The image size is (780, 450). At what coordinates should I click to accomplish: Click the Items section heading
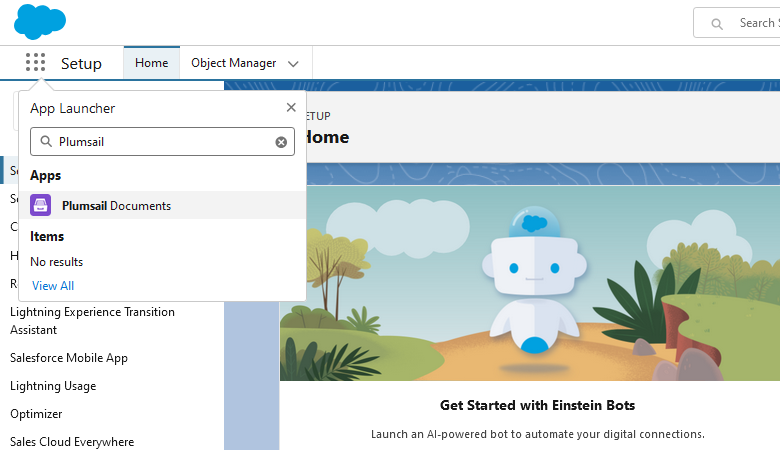coord(47,236)
